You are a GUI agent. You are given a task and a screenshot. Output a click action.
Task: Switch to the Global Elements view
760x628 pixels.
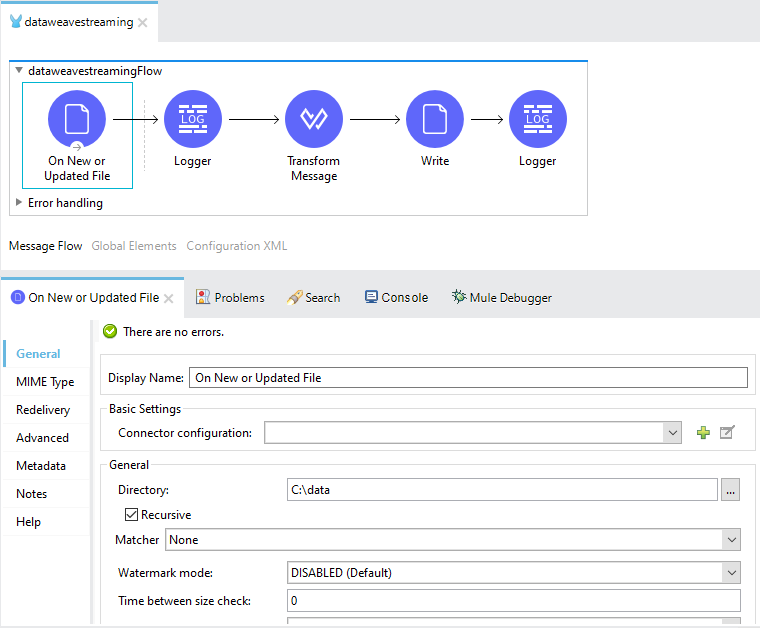click(x=134, y=246)
